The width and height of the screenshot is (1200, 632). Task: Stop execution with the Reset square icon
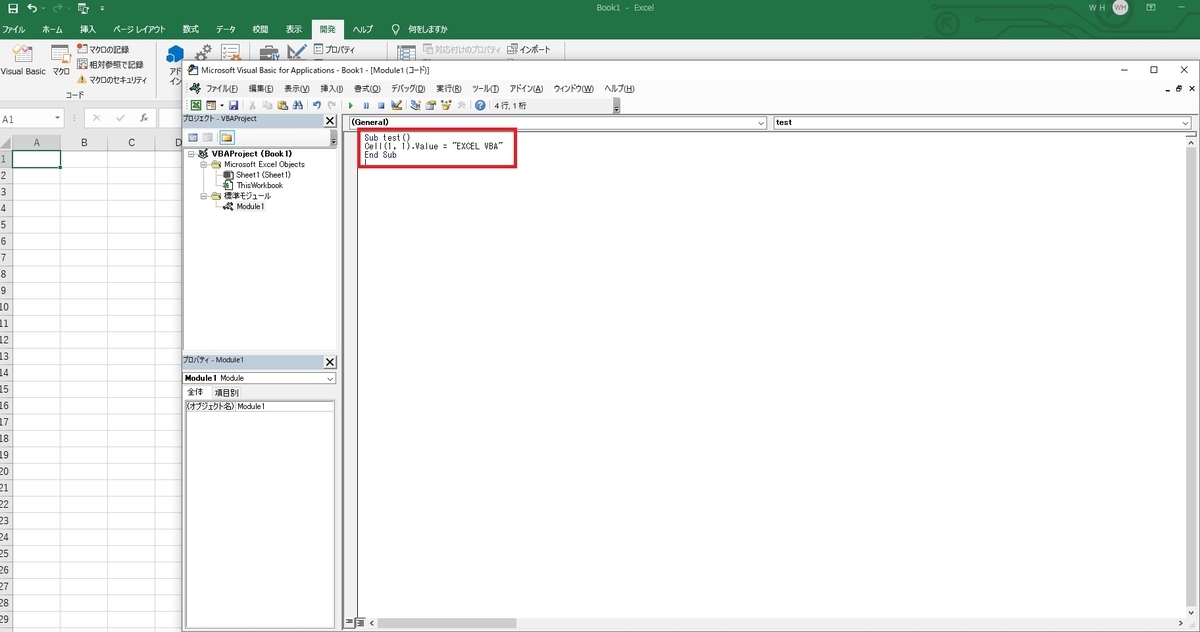tap(381, 105)
